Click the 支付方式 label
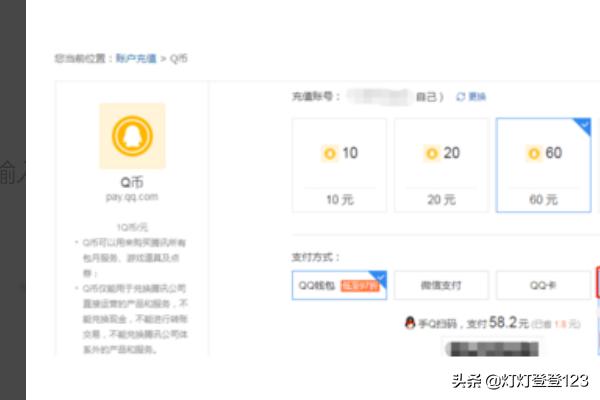The width and height of the screenshot is (600, 400). click(x=316, y=257)
